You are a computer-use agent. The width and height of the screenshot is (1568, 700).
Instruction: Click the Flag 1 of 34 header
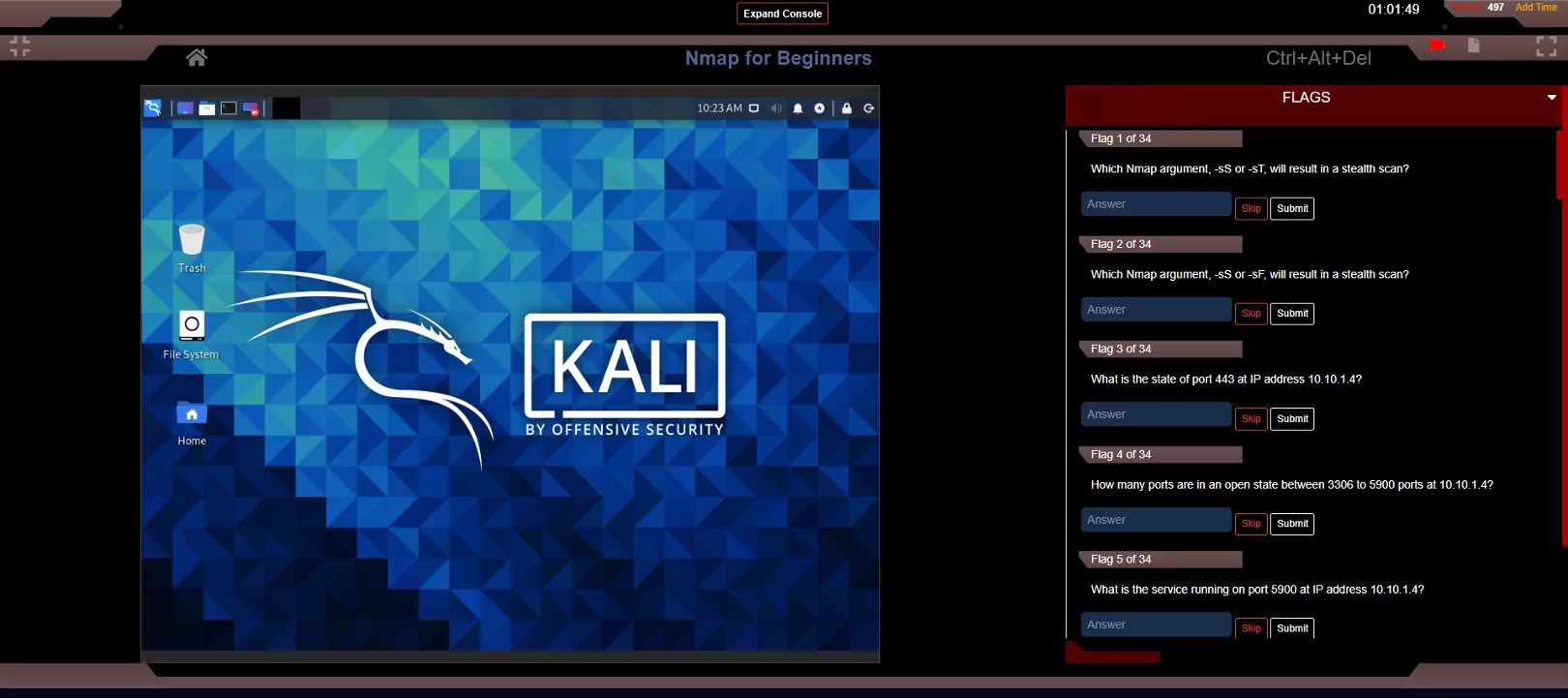(1161, 138)
